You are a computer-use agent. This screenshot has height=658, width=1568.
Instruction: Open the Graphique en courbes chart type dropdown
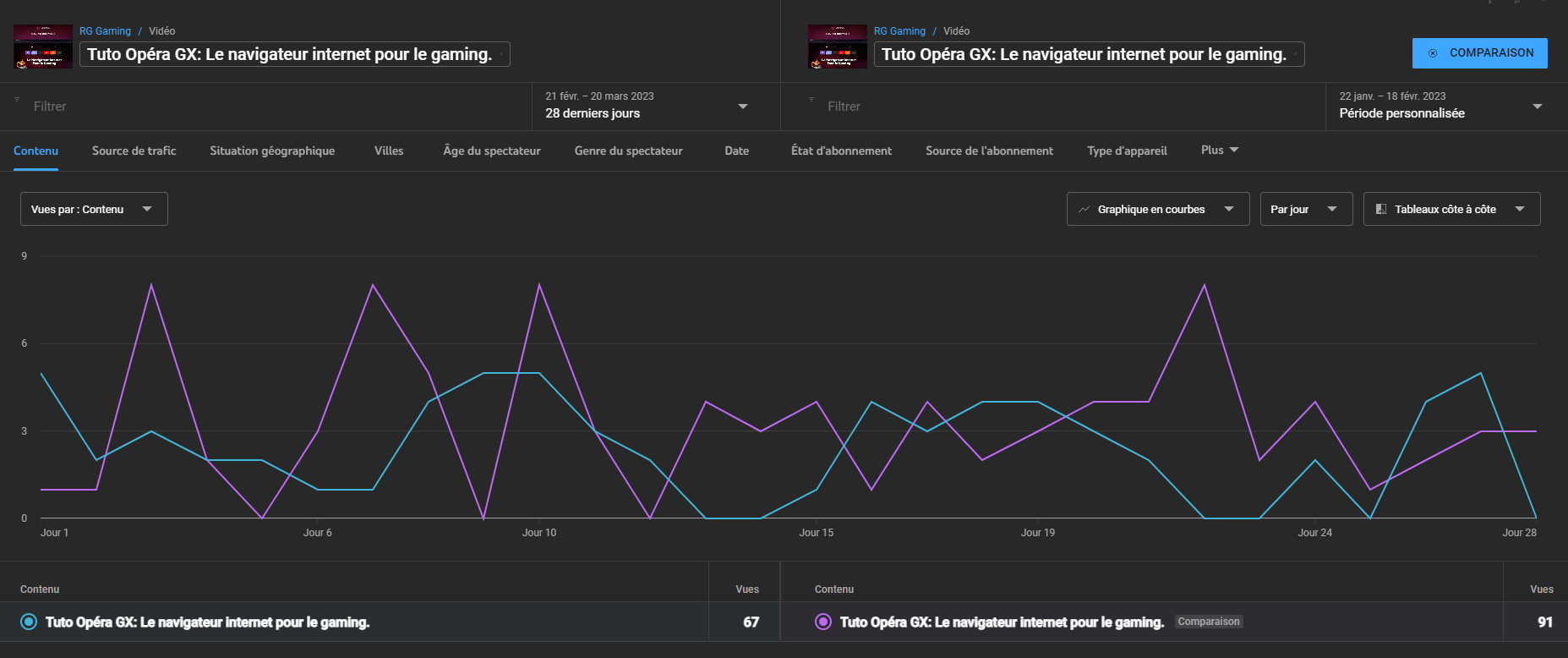click(1158, 209)
